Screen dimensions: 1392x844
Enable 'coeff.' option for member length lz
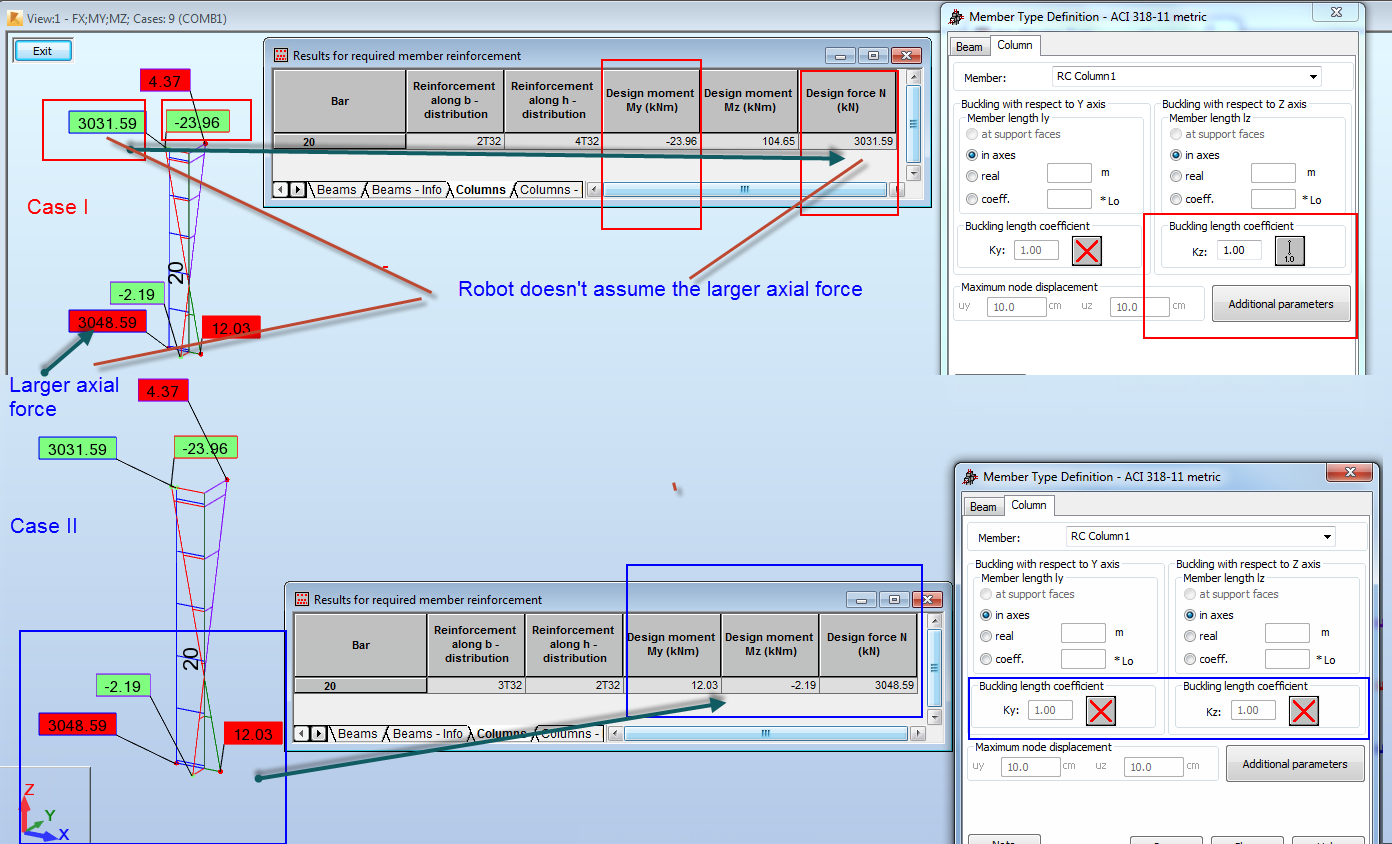(1175, 198)
